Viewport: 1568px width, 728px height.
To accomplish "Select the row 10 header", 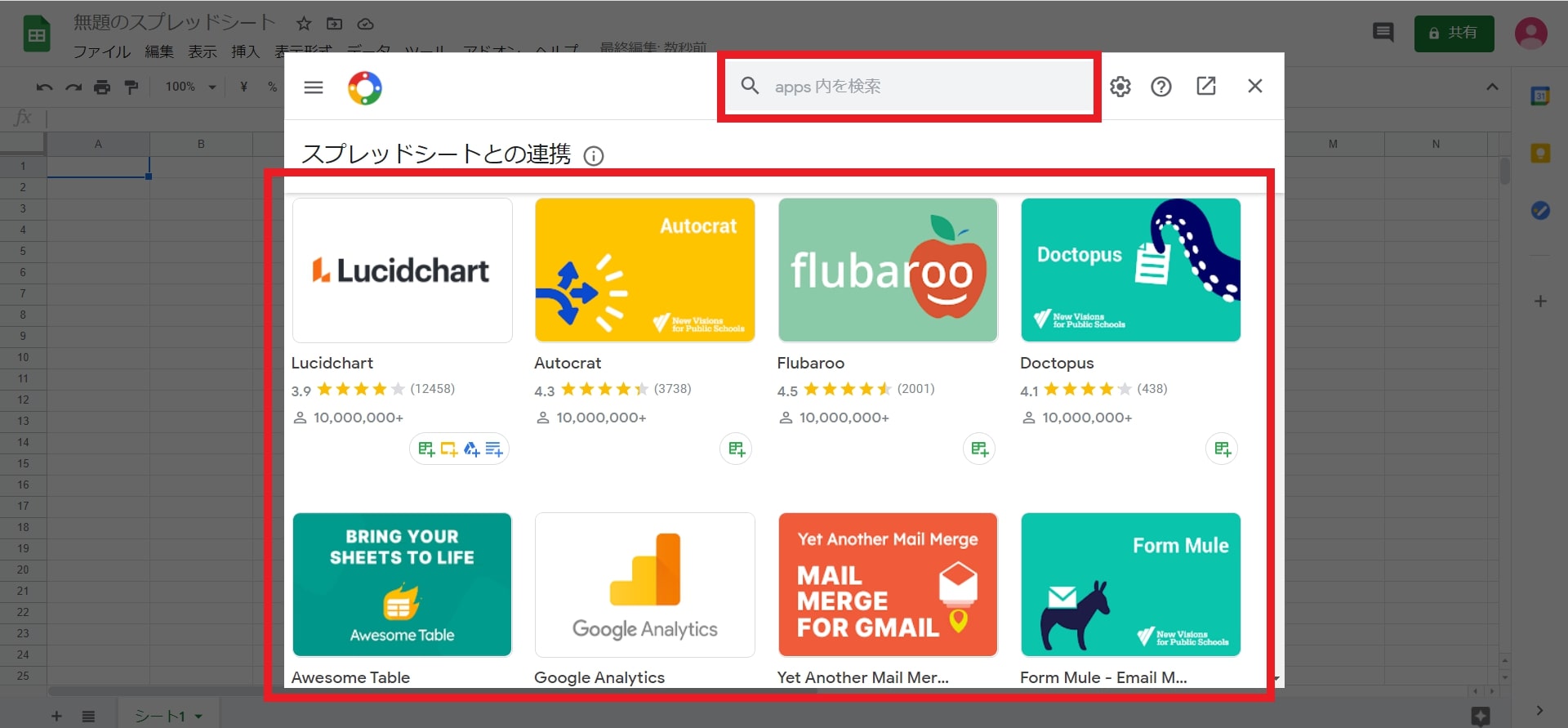I will (x=23, y=357).
